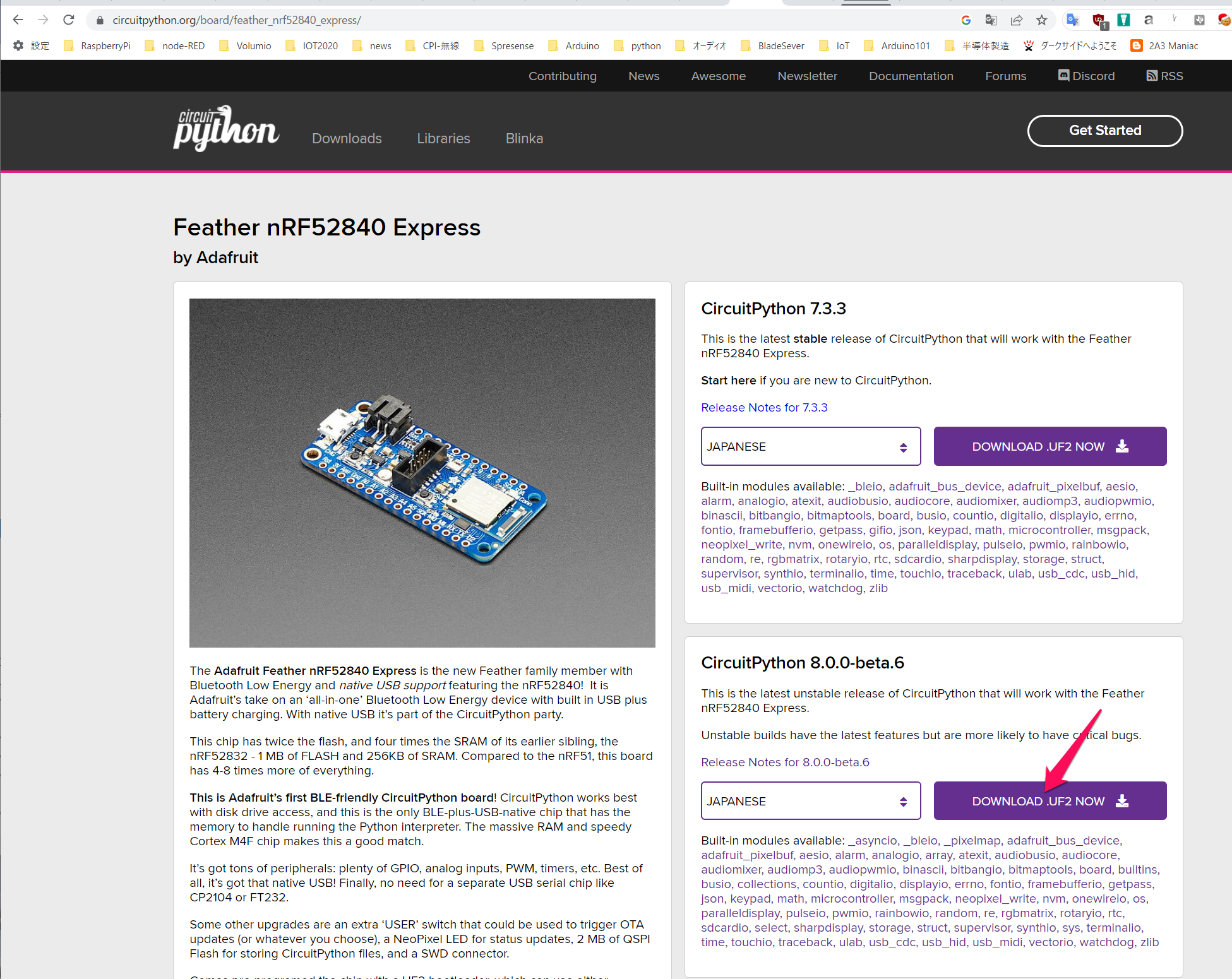Click the Google Translate extension icon
The width and height of the screenshot is (1232, 979).
point(1073,20)
